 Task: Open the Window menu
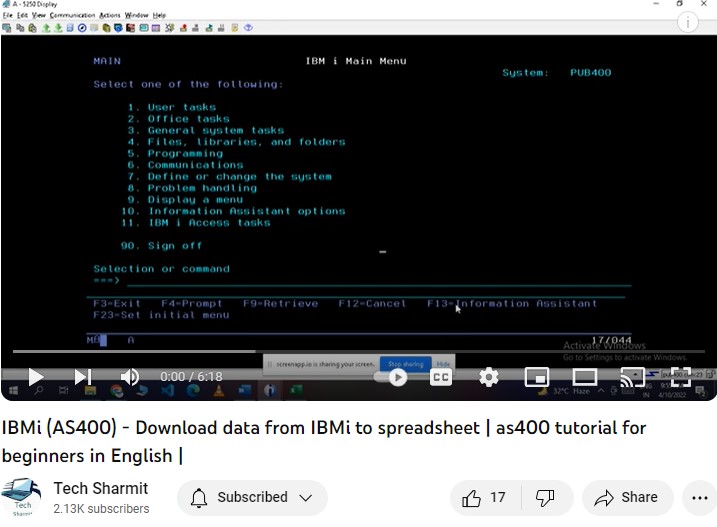137,15
